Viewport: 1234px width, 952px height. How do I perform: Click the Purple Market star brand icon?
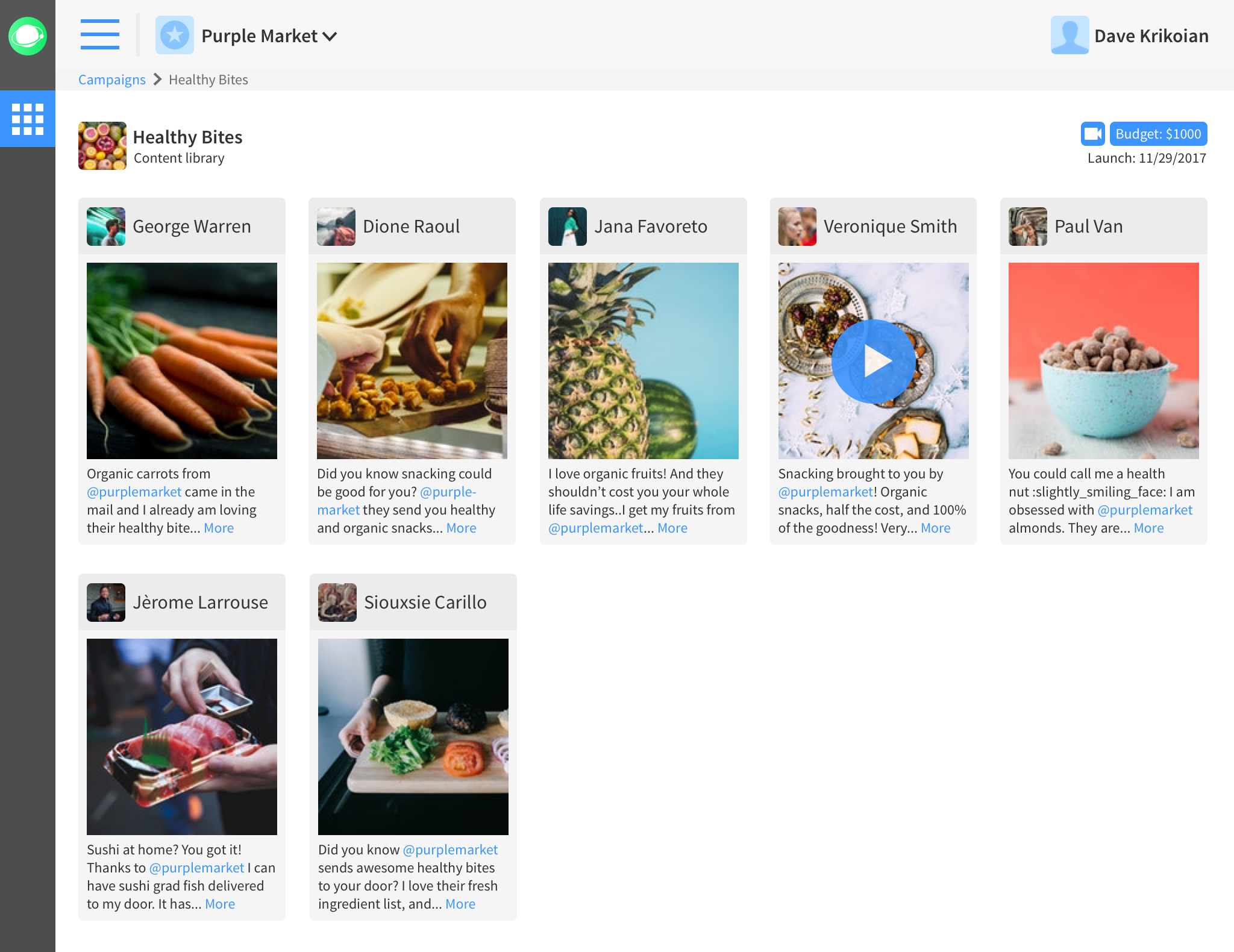pos(175,36)
